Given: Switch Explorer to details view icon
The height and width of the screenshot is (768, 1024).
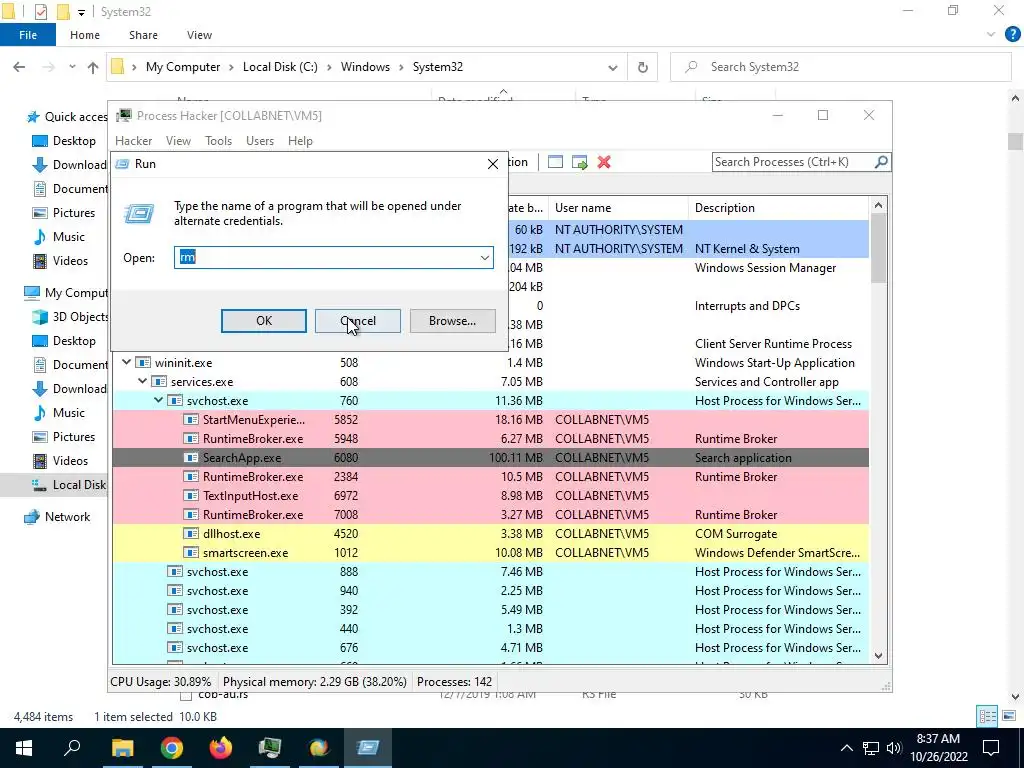Looking at the screenshot, I should pyautogui.click(x=987, y=716).
